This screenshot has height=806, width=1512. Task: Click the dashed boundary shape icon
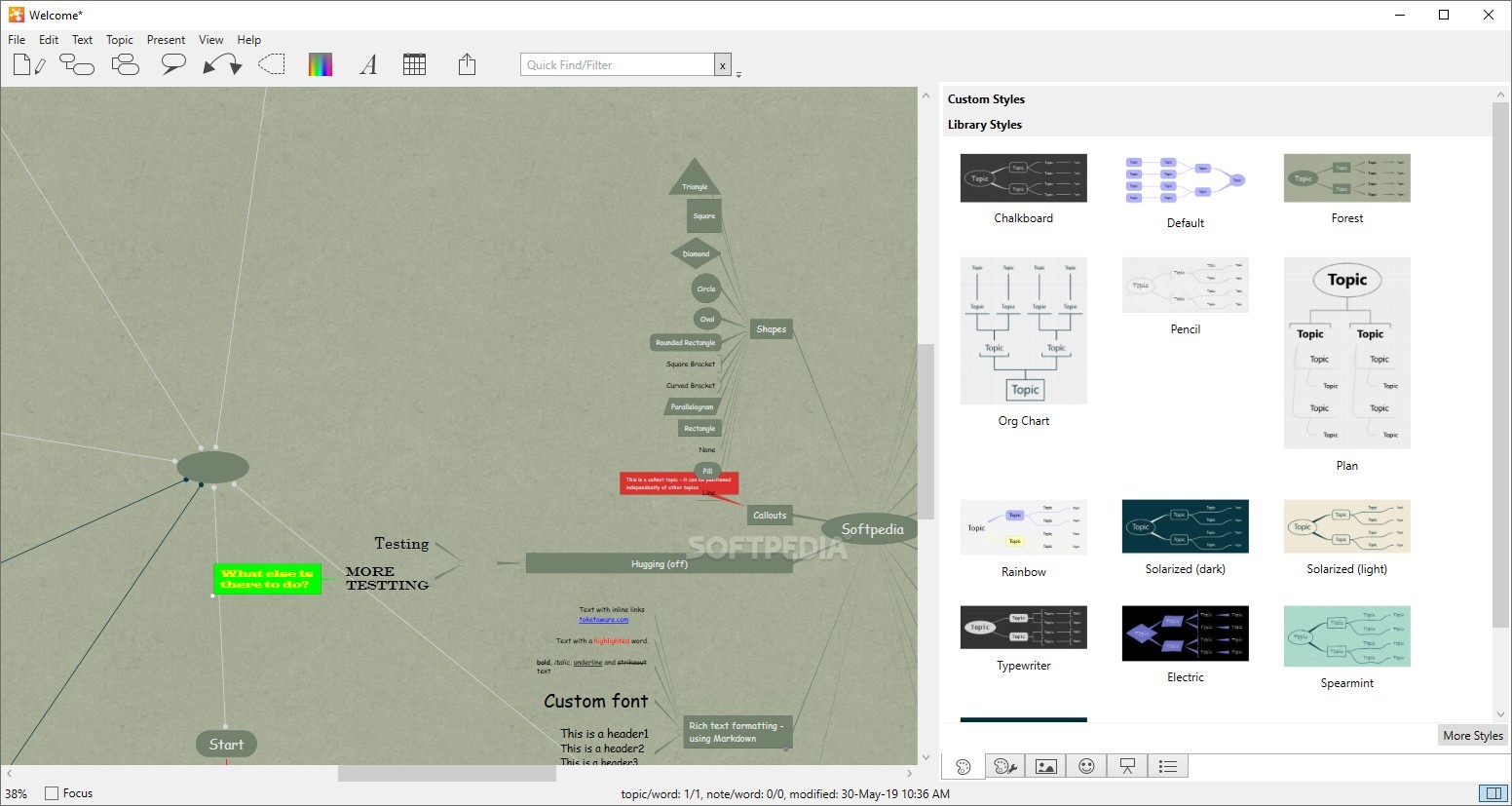point(272,65)
